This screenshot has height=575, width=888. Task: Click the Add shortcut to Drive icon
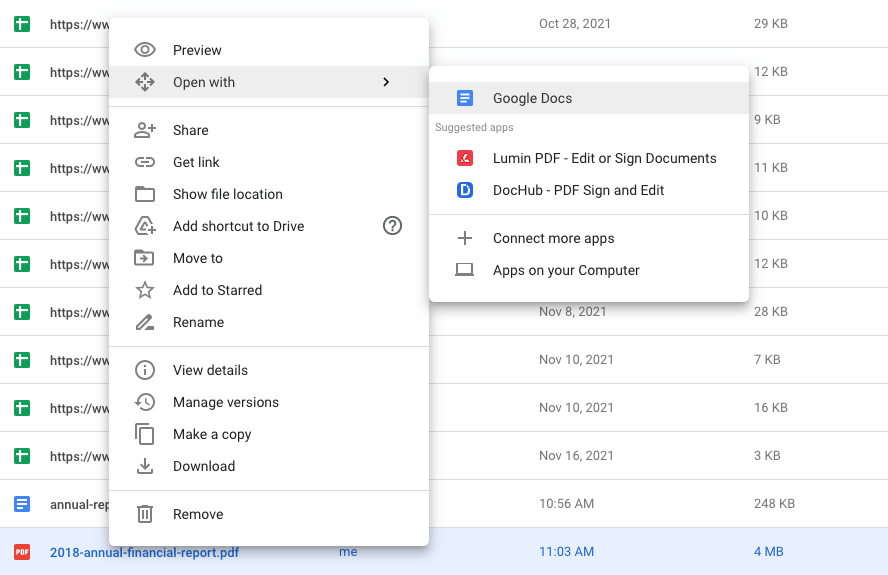point(145,226)
